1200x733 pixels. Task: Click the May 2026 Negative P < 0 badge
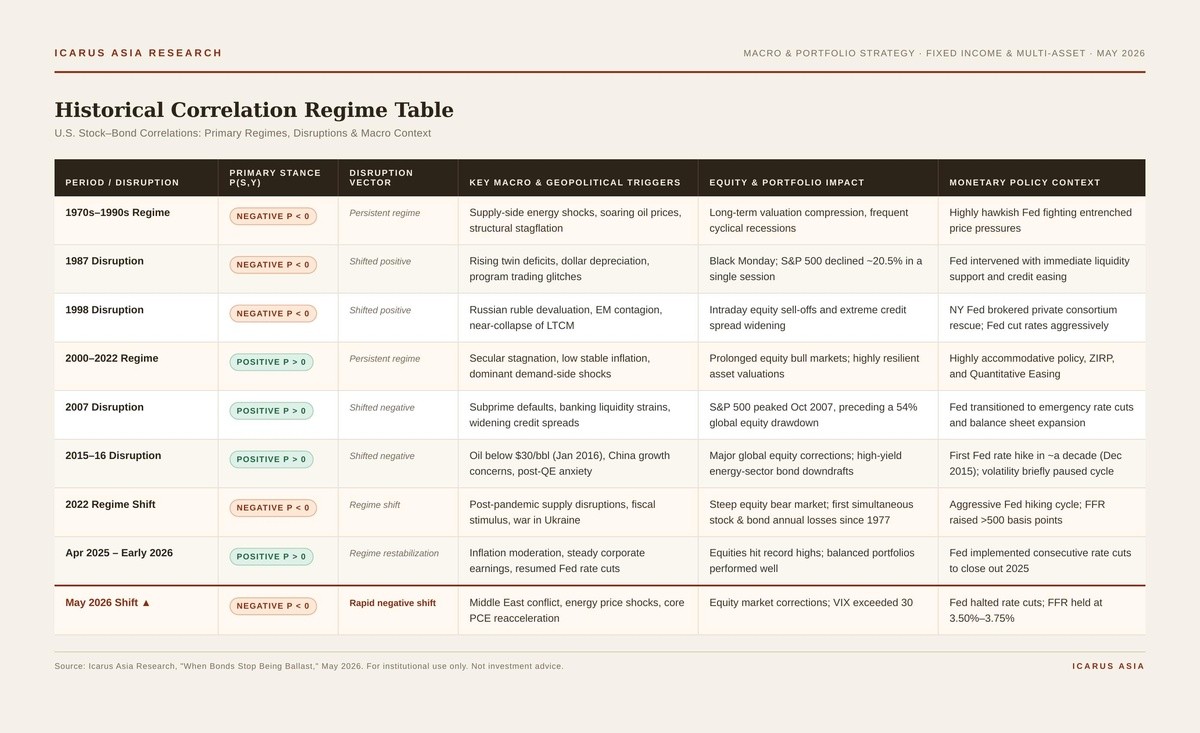click(273, 605)
